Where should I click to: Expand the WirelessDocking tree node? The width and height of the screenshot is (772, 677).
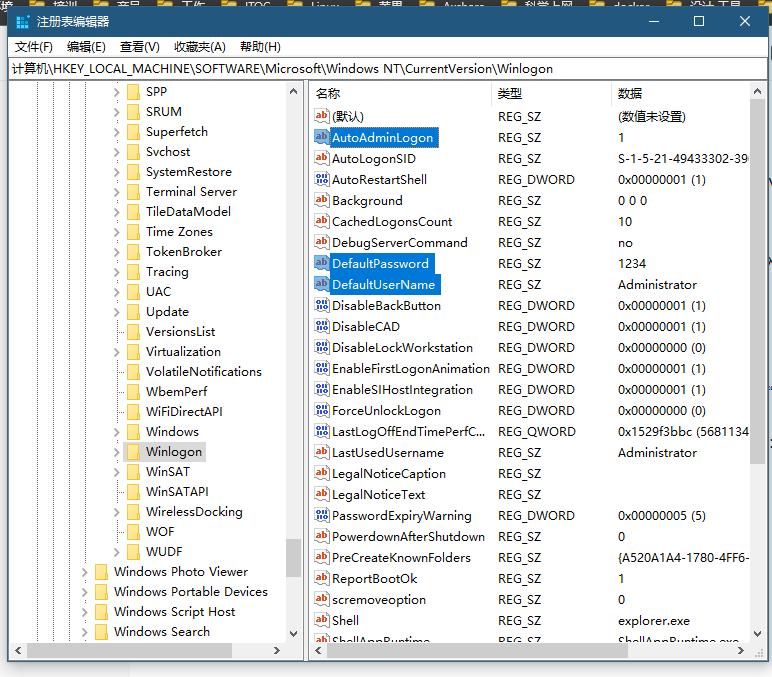click(117, 512)
